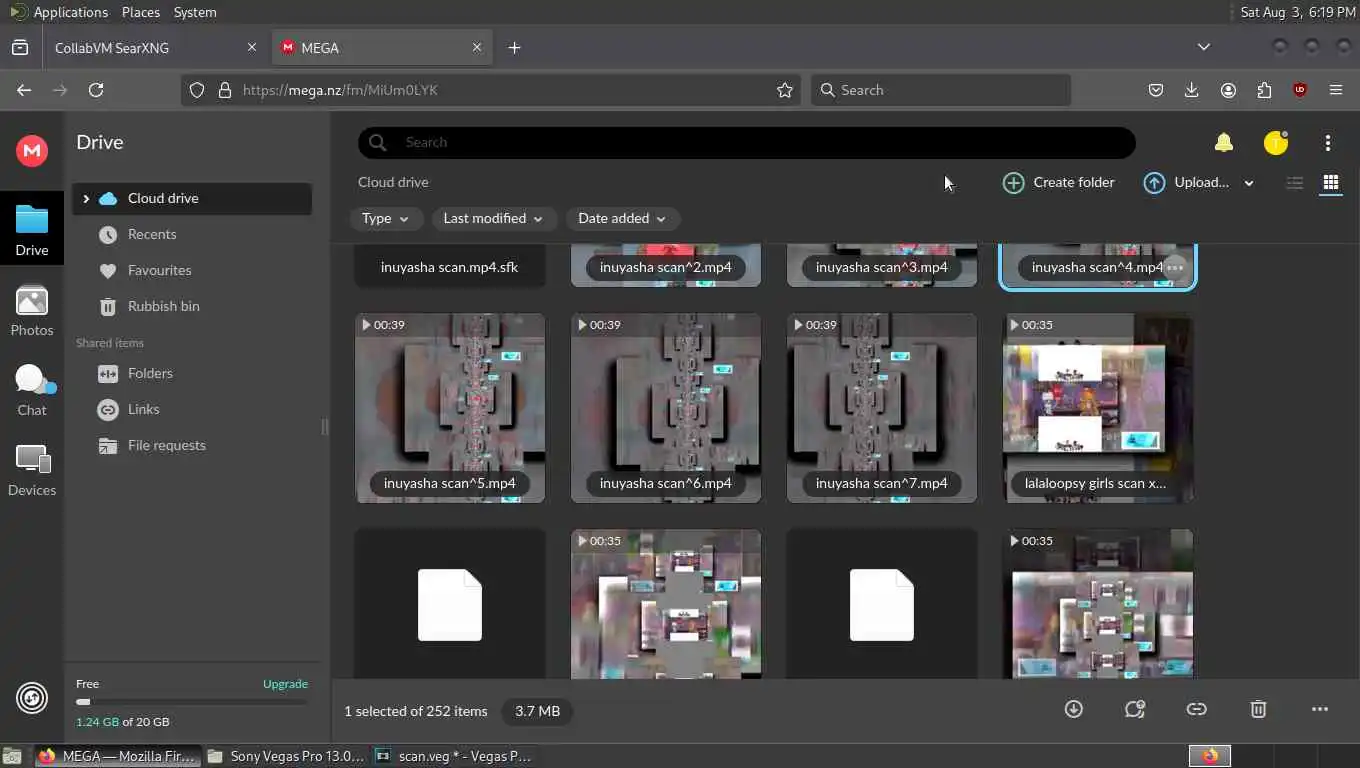List all tabs dropdown arrow
This screenshot has width=1360, height=768.
(x=1204, y=47)
